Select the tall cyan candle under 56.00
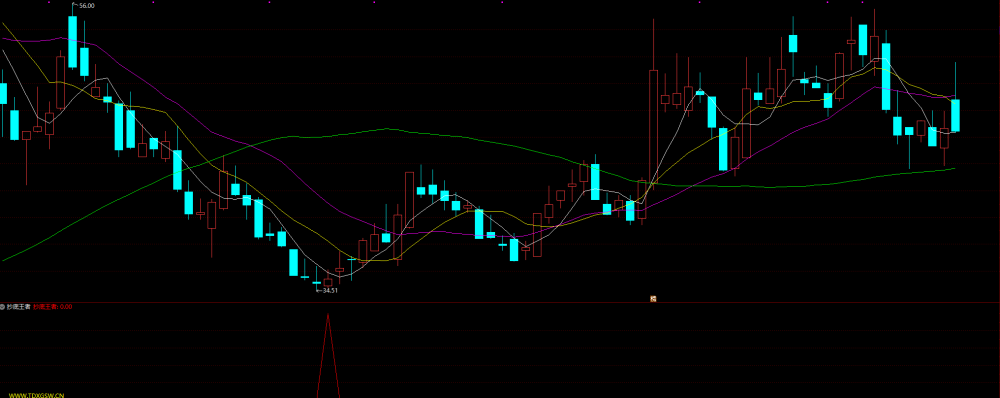This screenshot has height=398, width=1000. [x=73, y=42]
